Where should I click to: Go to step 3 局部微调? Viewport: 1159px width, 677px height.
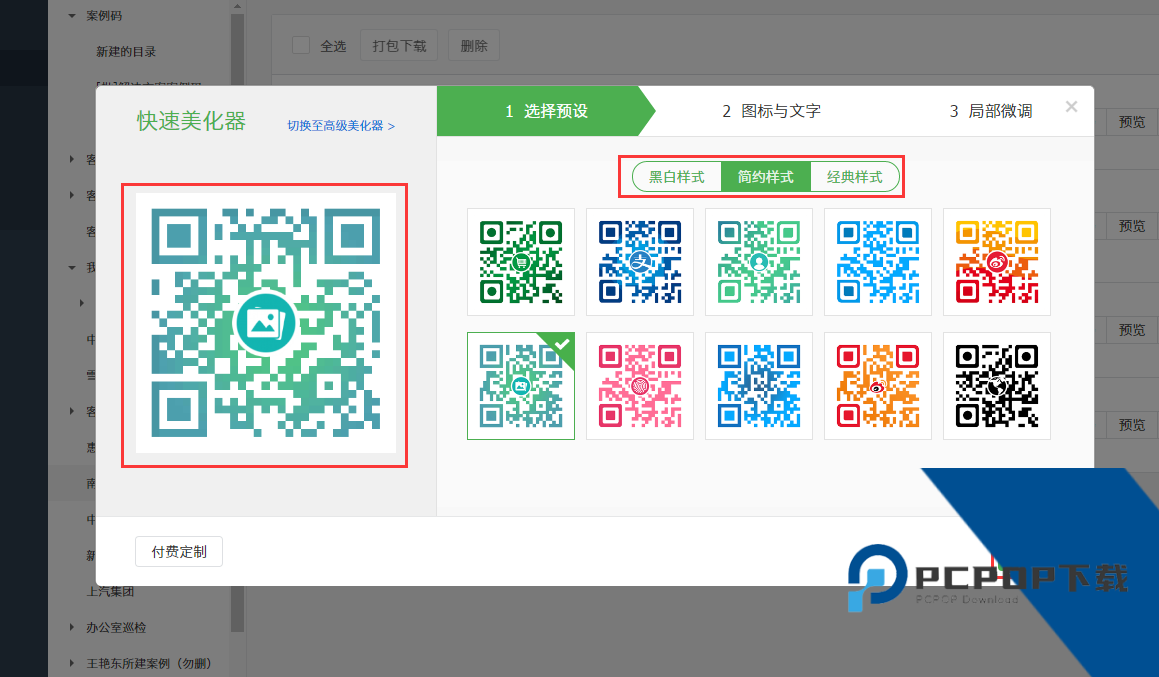(x=990, y=111)
